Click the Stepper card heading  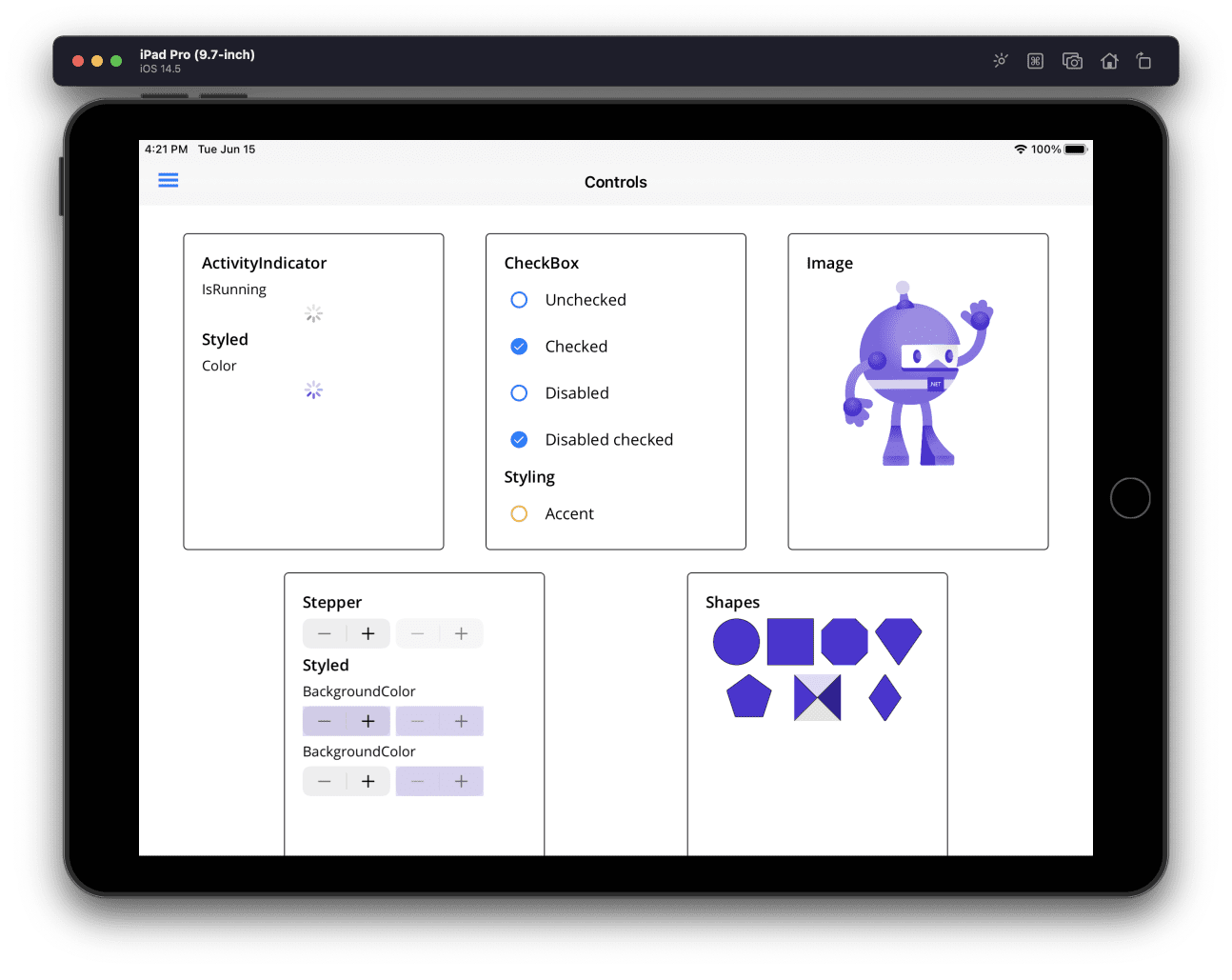tap(332, 603)
